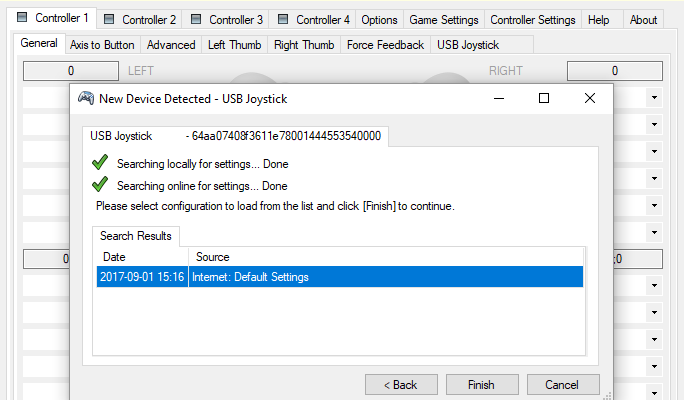Click green checkmark beside Searching online
This screenshot has height=400, width=684.
99,185
